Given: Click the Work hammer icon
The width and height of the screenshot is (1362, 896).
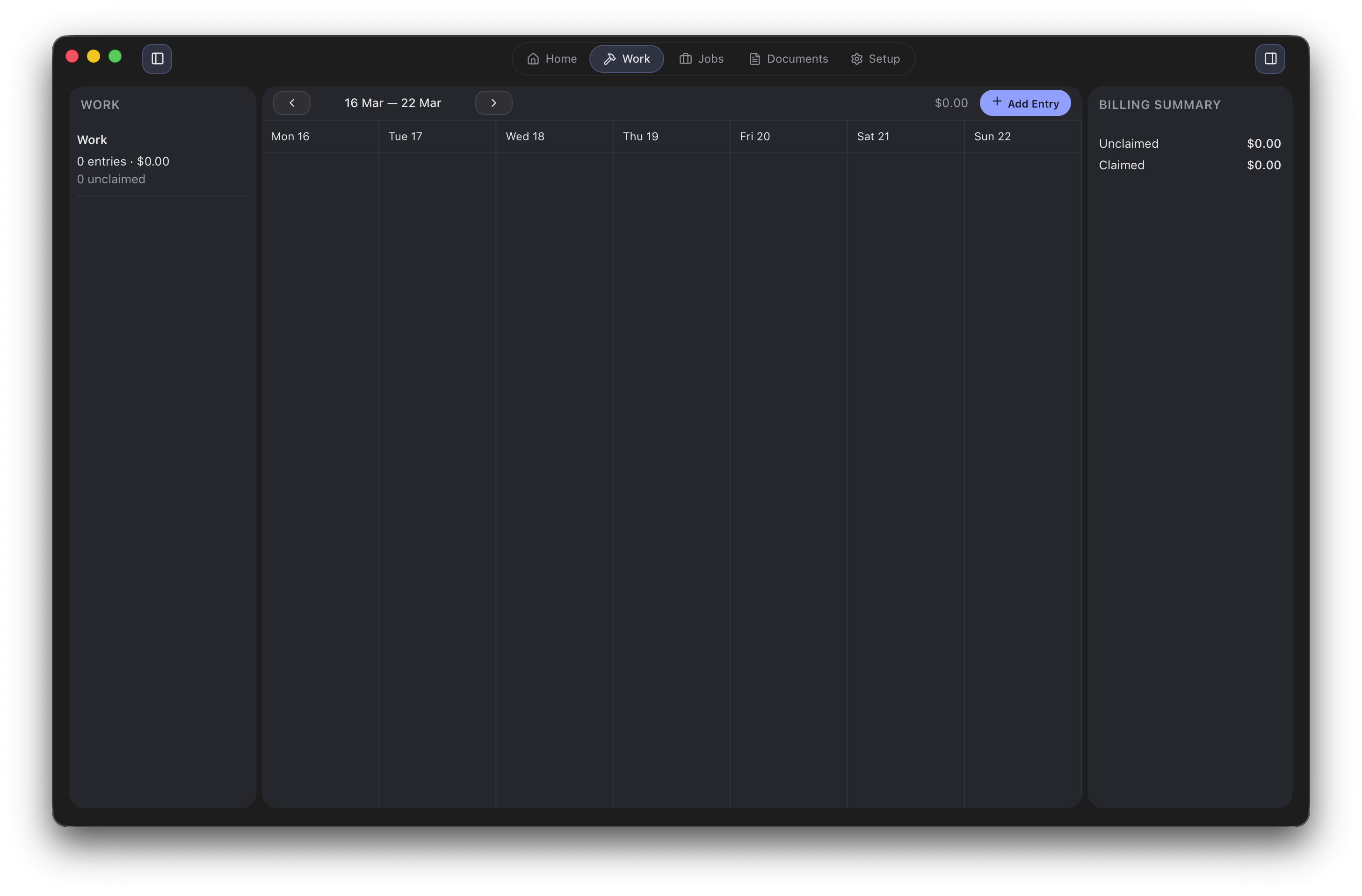Looking at the screenshot, I should 609,59.
